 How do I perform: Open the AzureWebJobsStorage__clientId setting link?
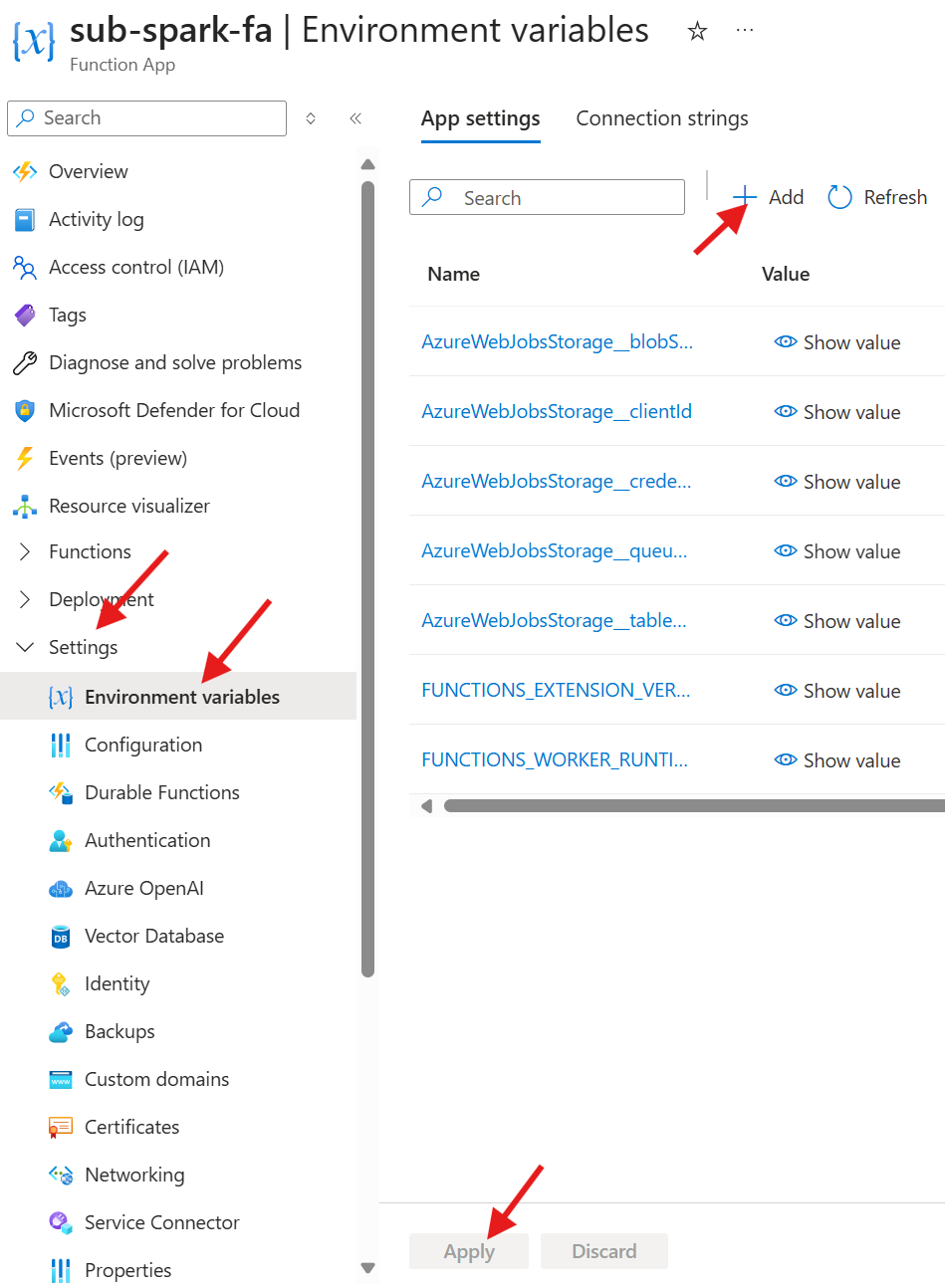point(556,411)
